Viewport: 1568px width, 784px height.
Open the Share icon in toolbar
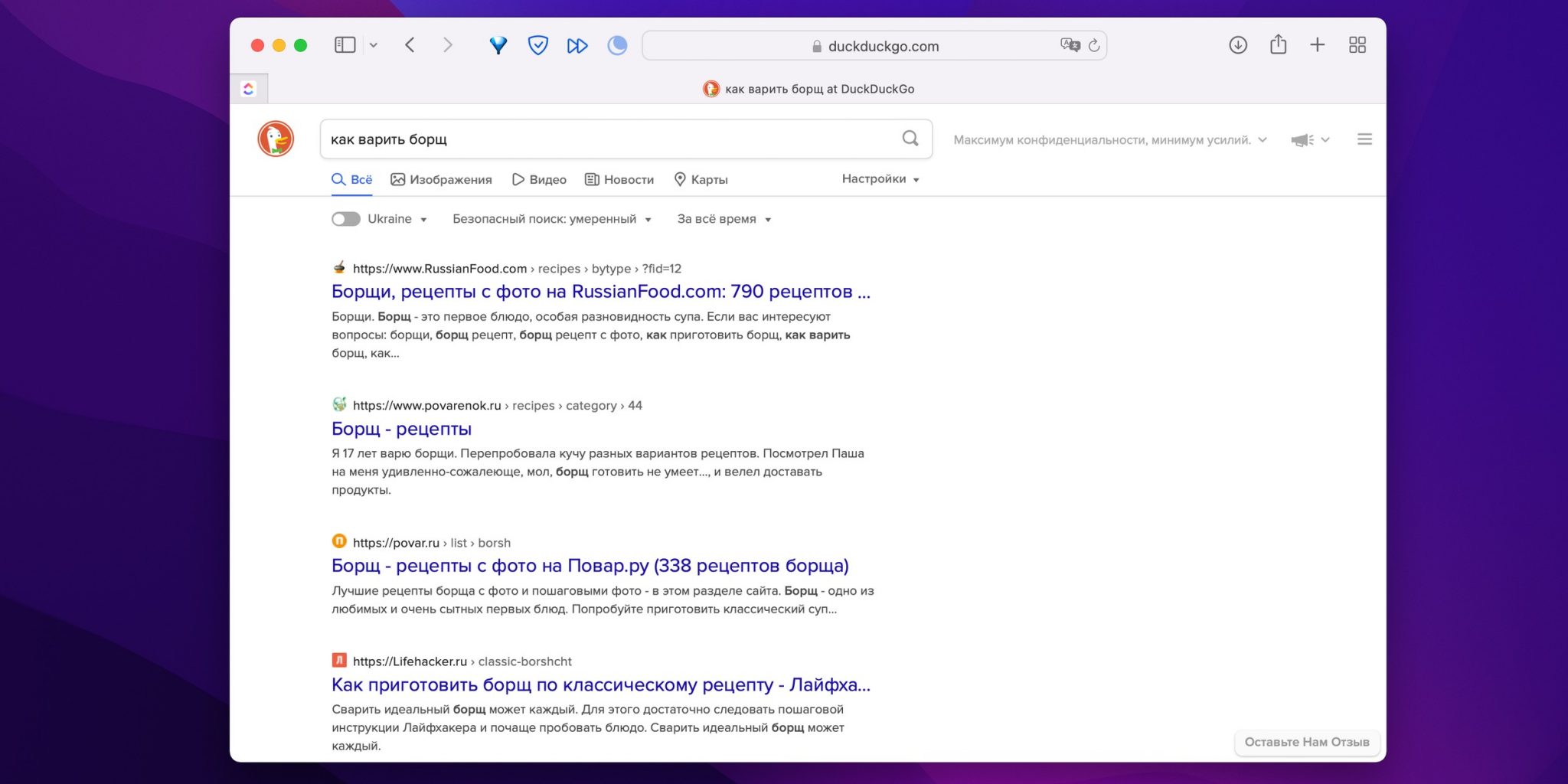click(1277, 44)
